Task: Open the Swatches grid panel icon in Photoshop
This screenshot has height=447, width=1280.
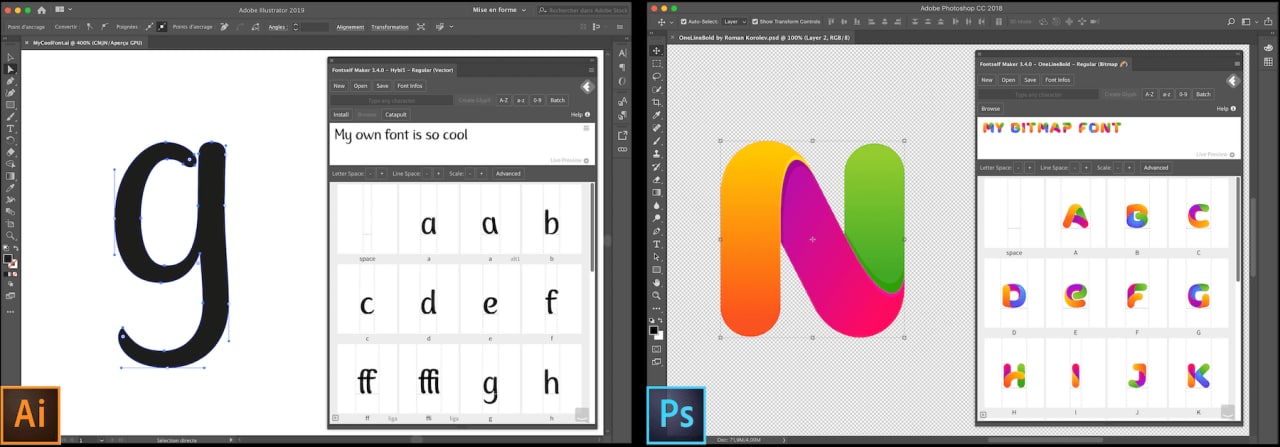Action: [1268, 62]
